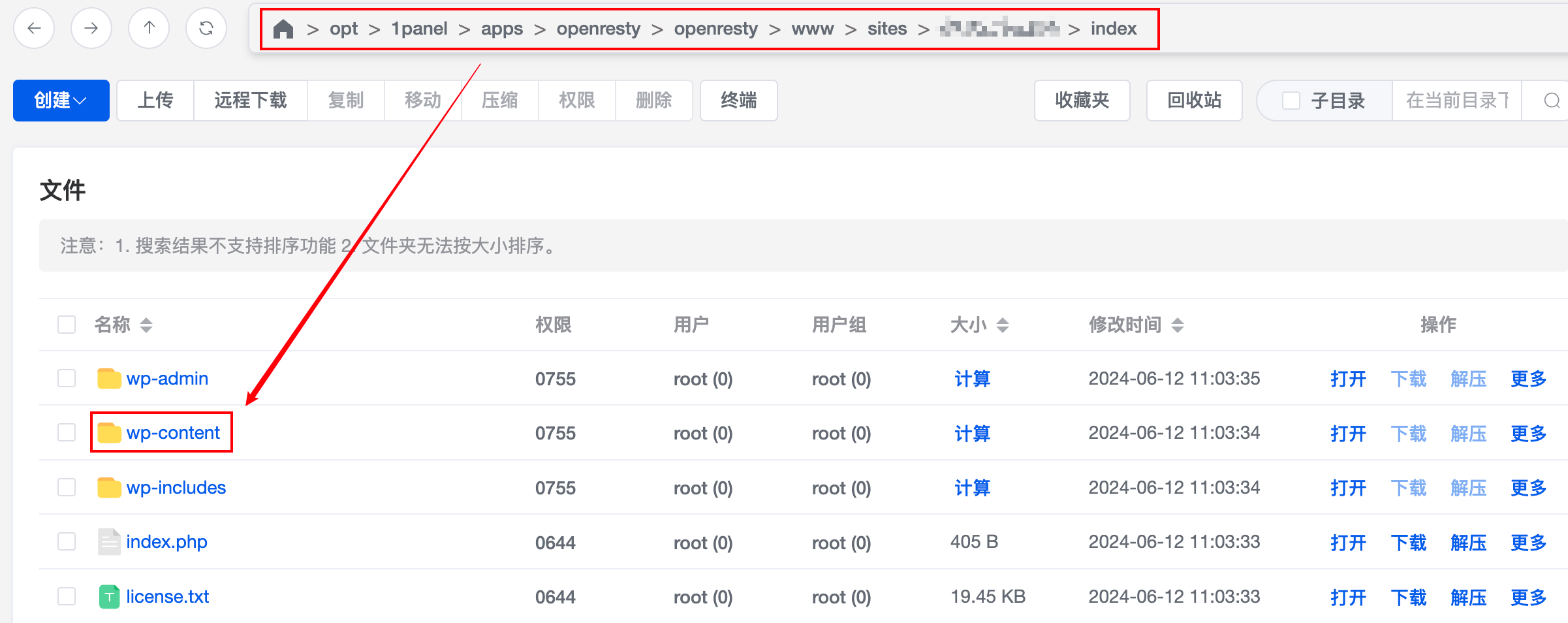The width and height of the screenshot is (1568, 623).
Task: Open 更多 menu for wp-includes
Action: click(x=1528, y=488)
